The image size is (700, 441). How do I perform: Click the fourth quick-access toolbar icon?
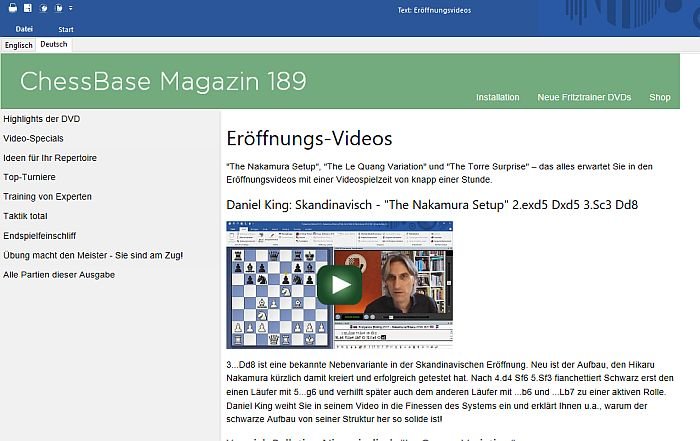58,8
